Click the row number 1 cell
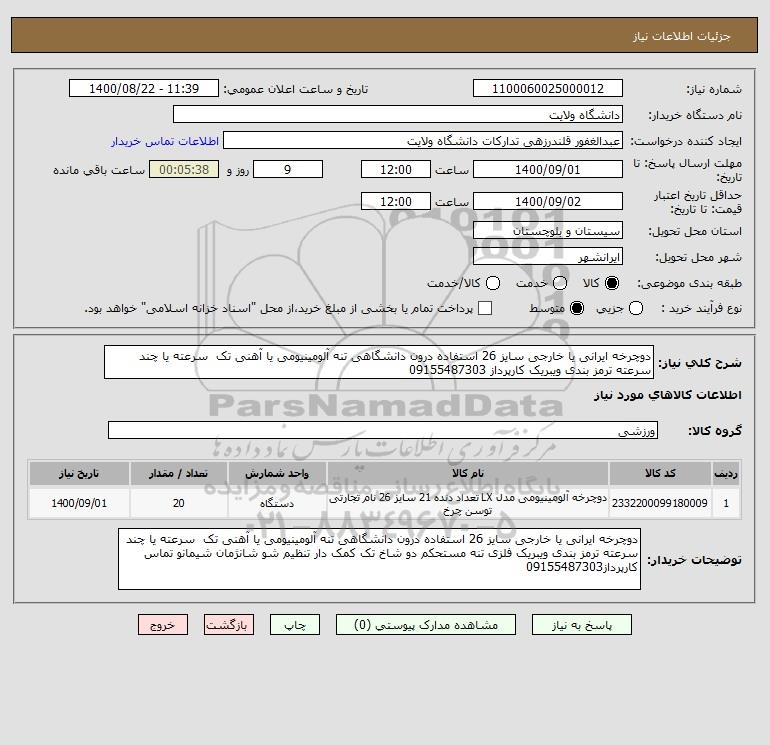The height and width of the screenshot is (745, 770). (726, 503)
